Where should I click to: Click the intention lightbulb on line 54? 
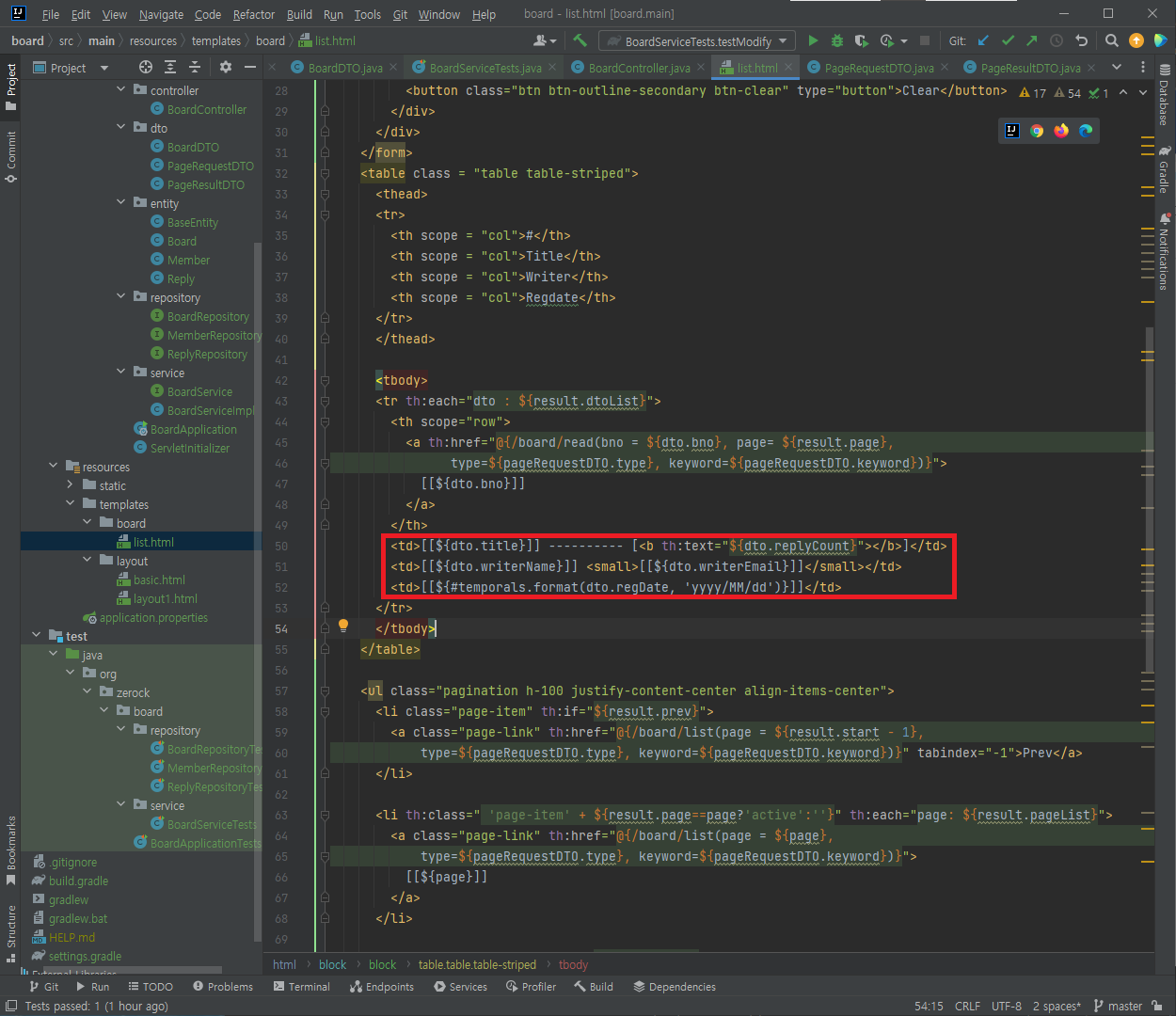[343, 626]
